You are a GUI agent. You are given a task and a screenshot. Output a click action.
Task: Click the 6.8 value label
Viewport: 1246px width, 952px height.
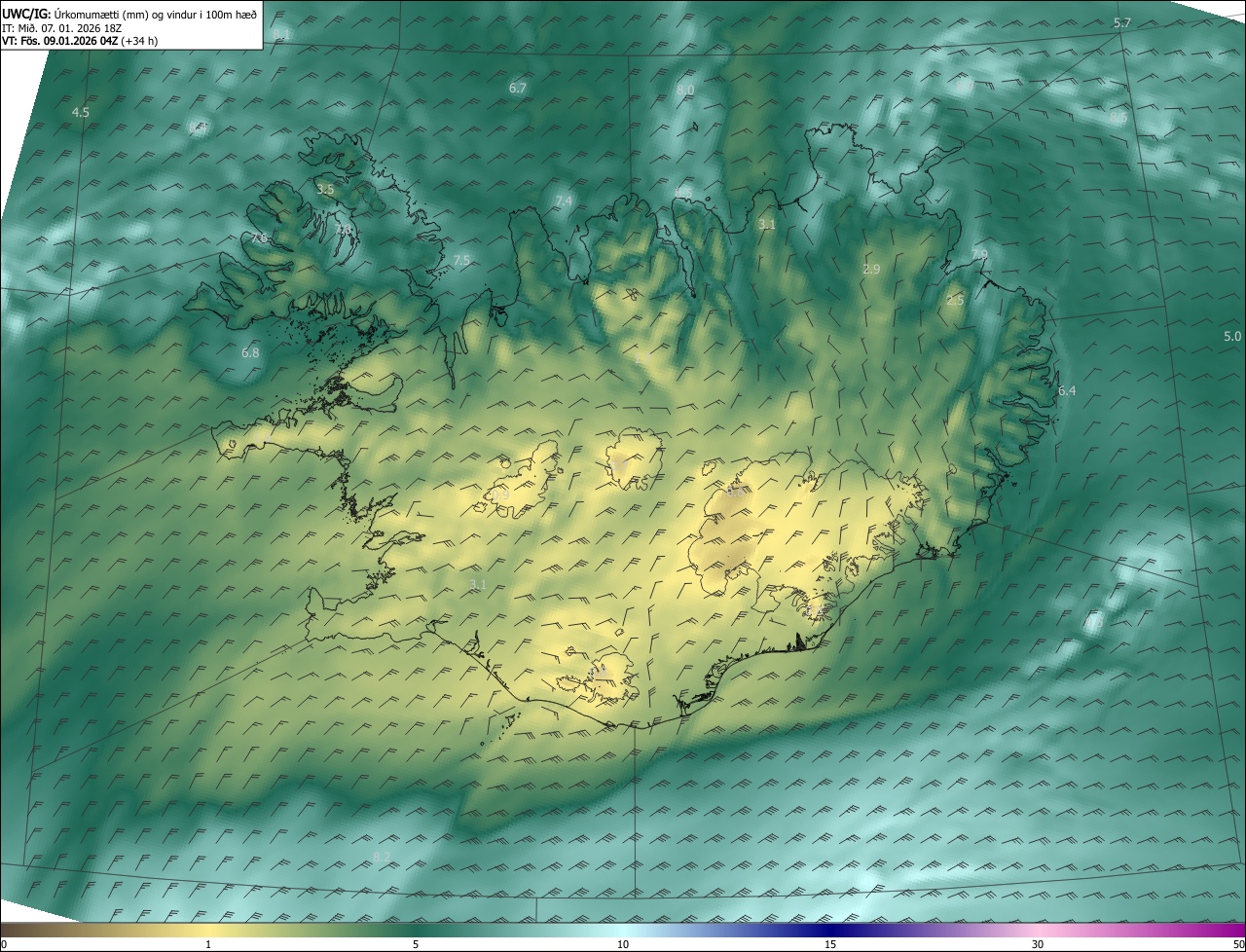250,352
